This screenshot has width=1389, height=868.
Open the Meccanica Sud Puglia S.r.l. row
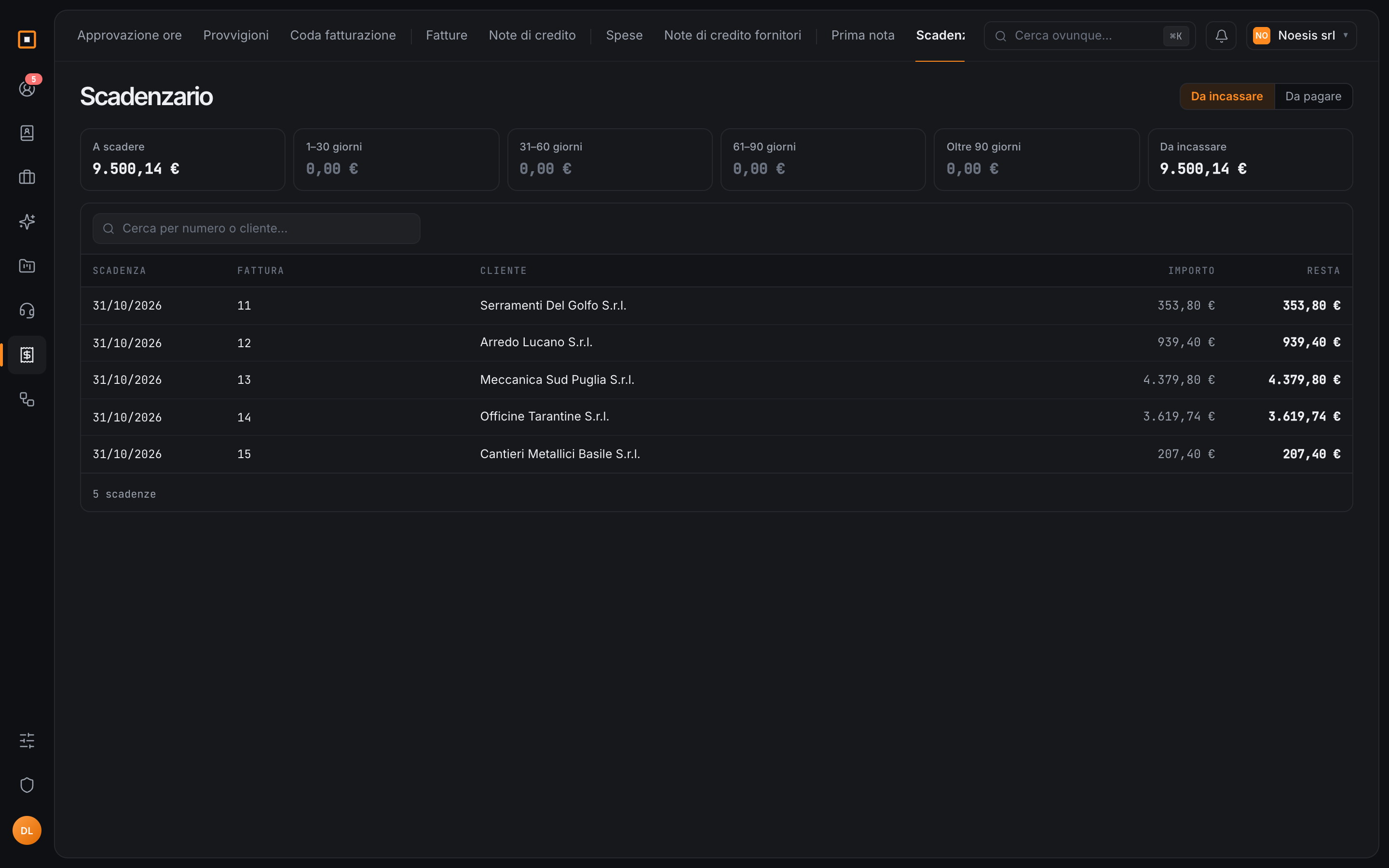coord(716,380)
